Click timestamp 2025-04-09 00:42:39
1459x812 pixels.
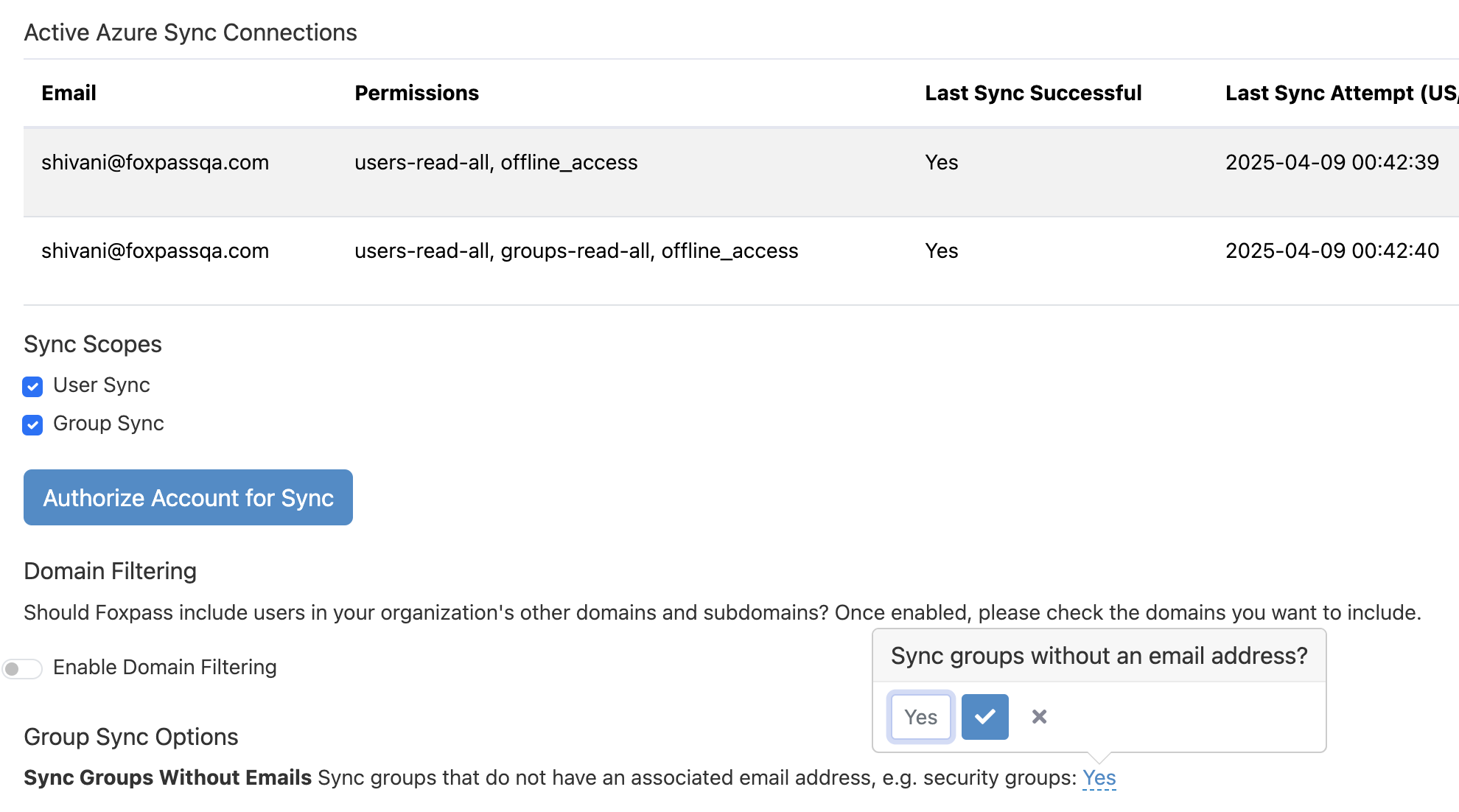point(1332,162)
